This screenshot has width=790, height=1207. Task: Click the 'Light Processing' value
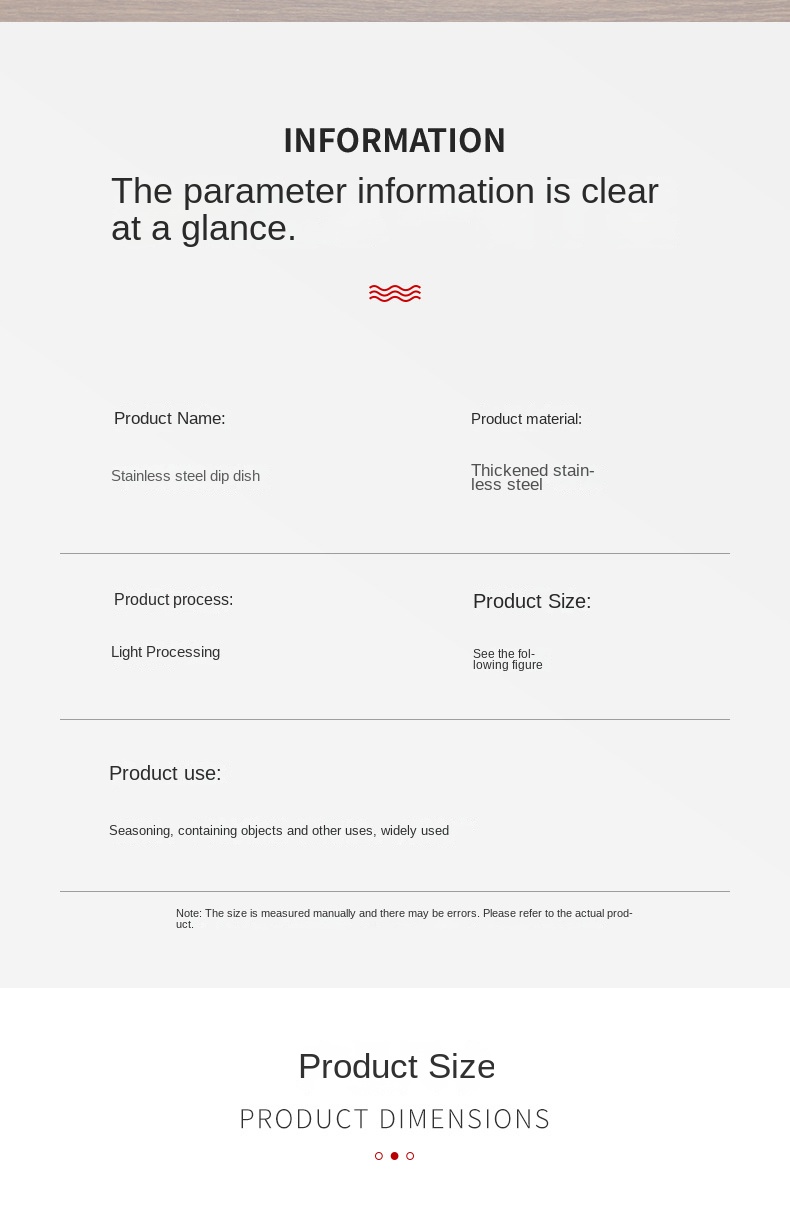[x=165, y=652]
